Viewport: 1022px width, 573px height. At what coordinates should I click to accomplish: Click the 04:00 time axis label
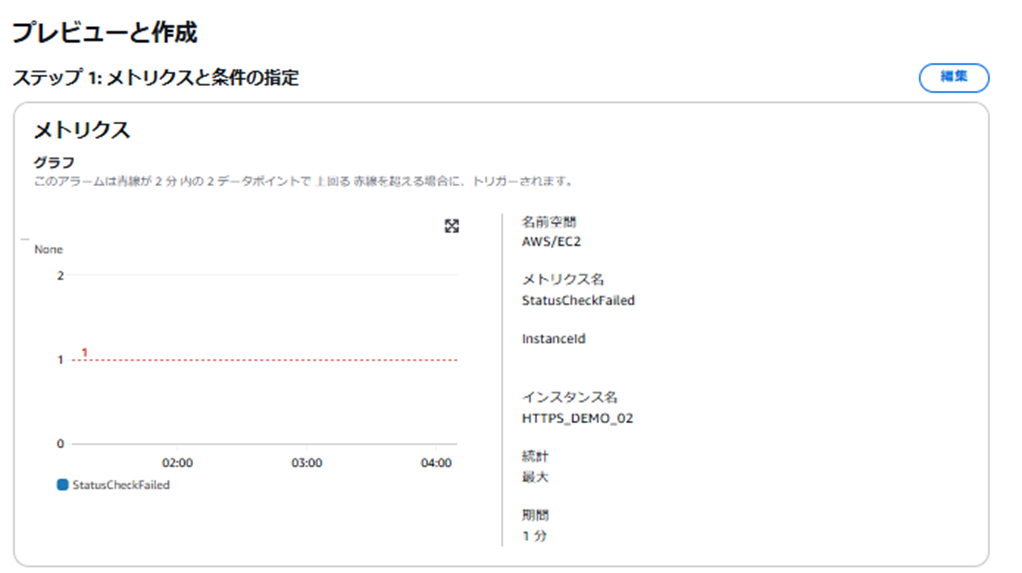coord(436,463)
